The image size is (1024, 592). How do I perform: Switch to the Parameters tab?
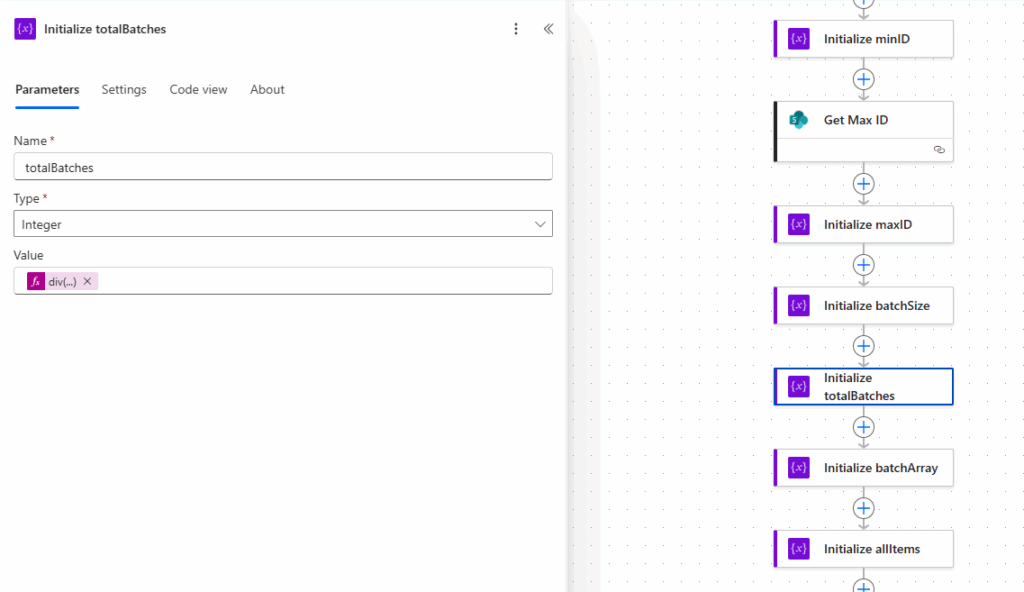pyautogui.click(x=47, y=90)
